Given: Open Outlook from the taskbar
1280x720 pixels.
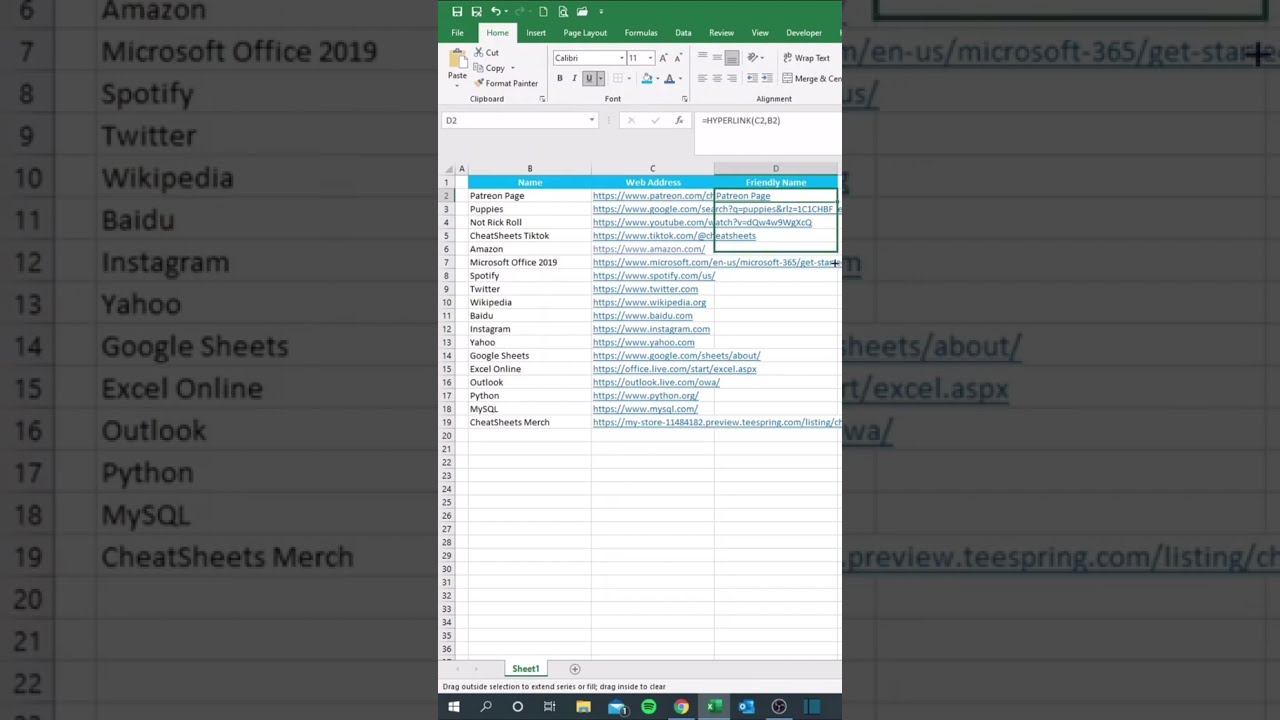Looking at the screenshot, I should [746, 707].
